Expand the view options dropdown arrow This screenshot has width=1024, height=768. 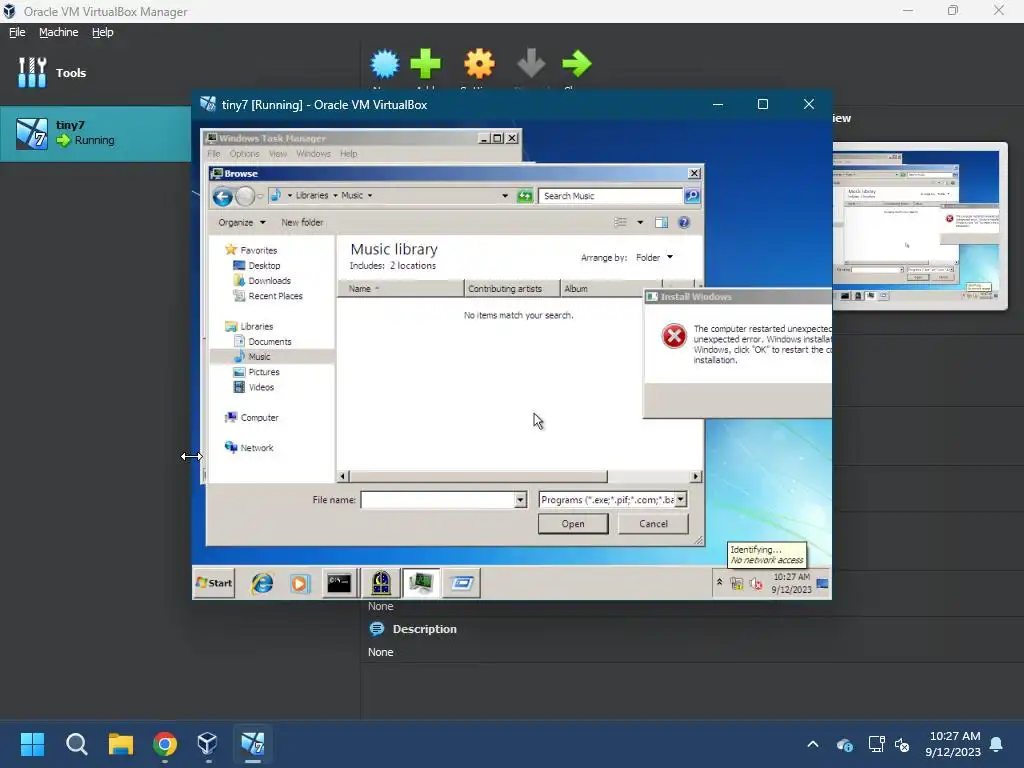pyautogui.click(x=640, y=223)
